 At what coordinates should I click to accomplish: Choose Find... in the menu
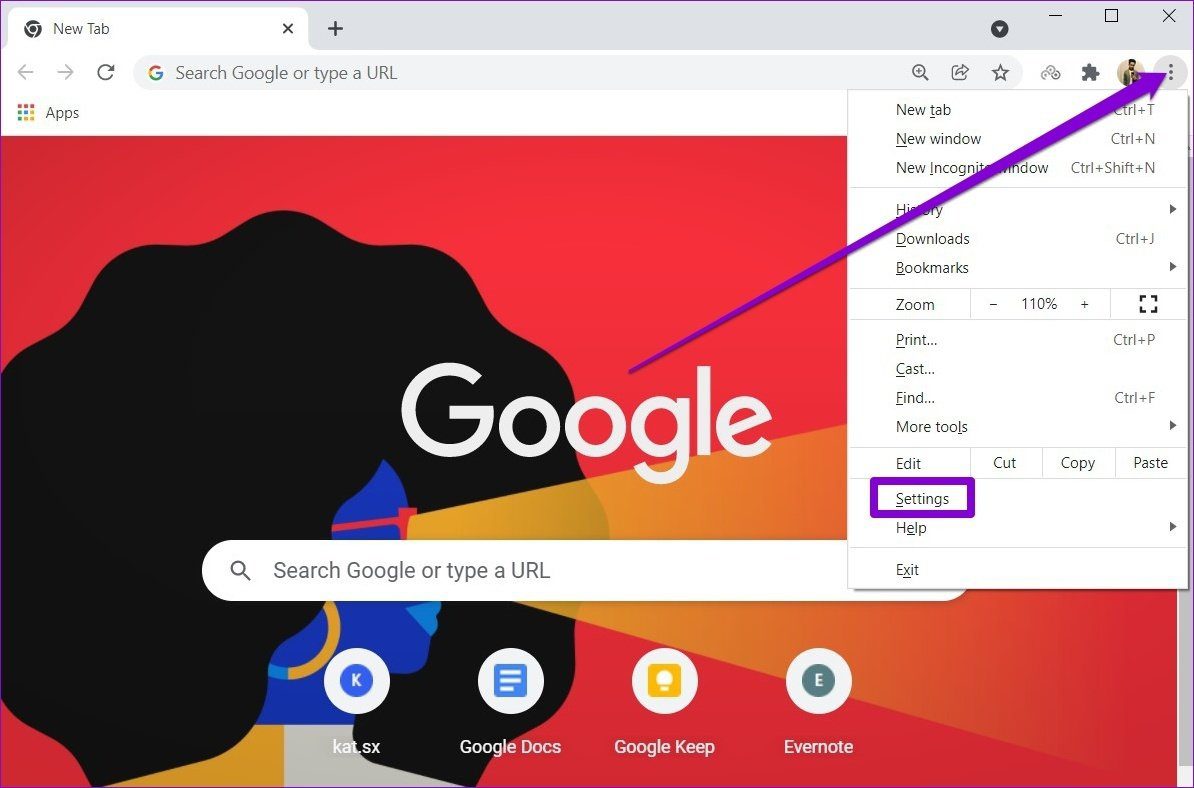point(1018,397)
